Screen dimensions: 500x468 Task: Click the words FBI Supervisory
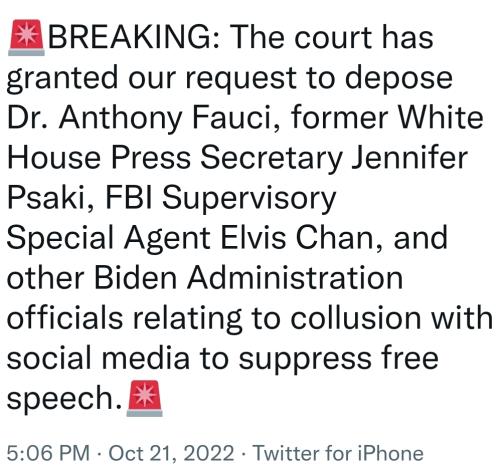(x=220, y=200)
